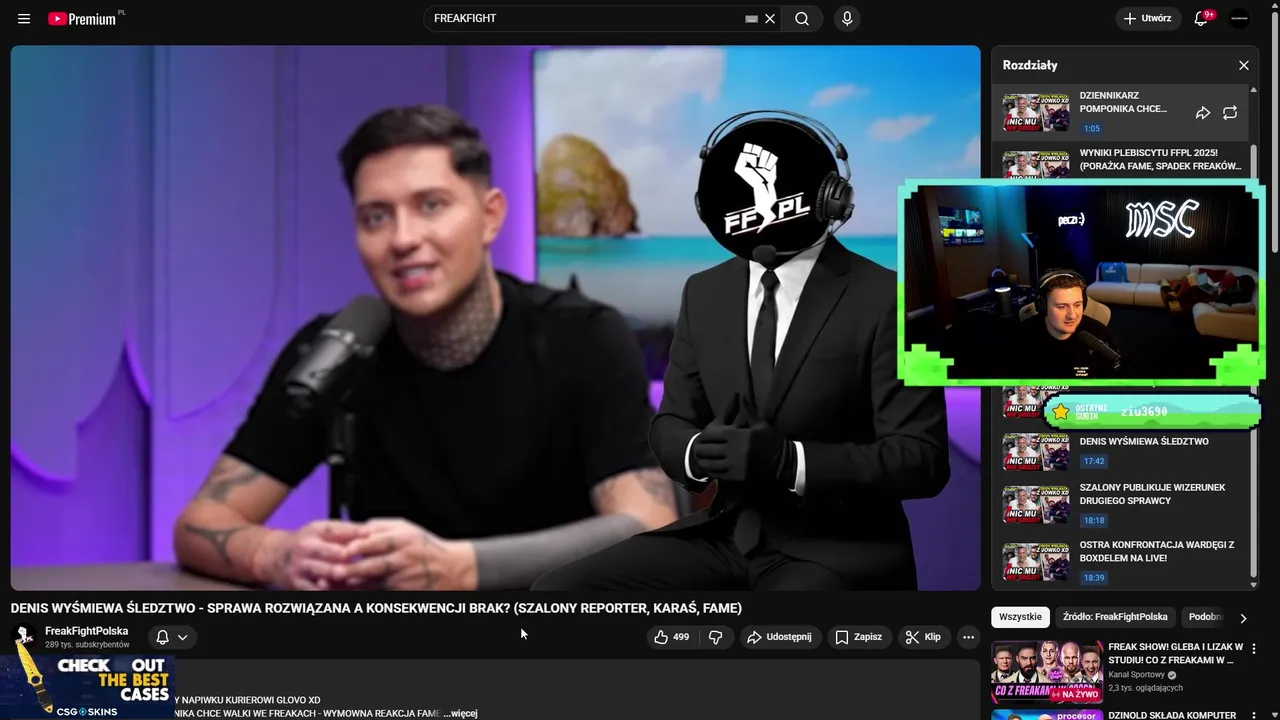
Task: Click the CSG Skins CHECK OUT banner
Action: tap(88, 687)
